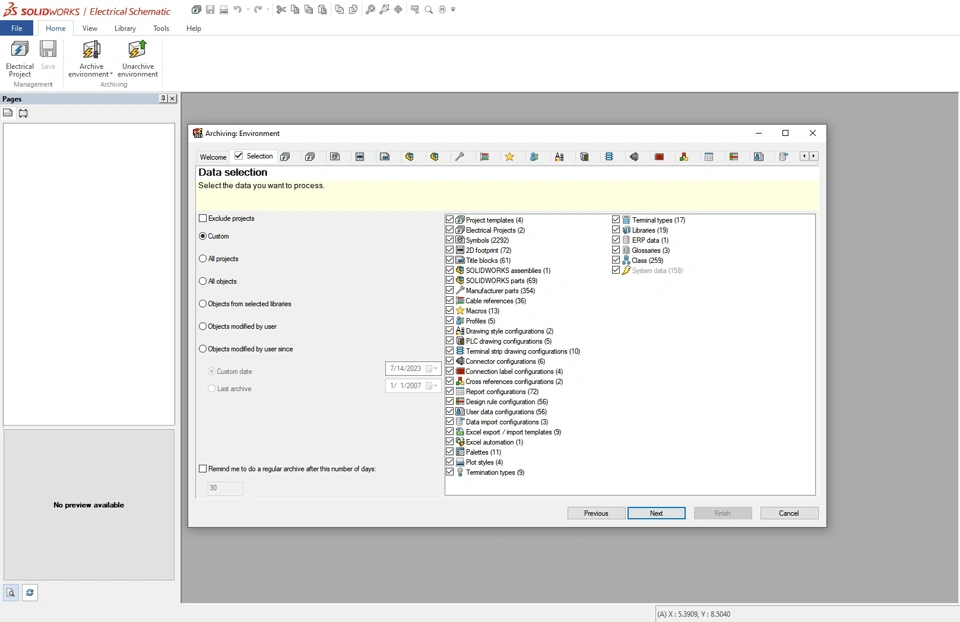Open the SOLIDWORKS parts tab icon
Viewport: 960px width, 622px height.
pos(434,157)
